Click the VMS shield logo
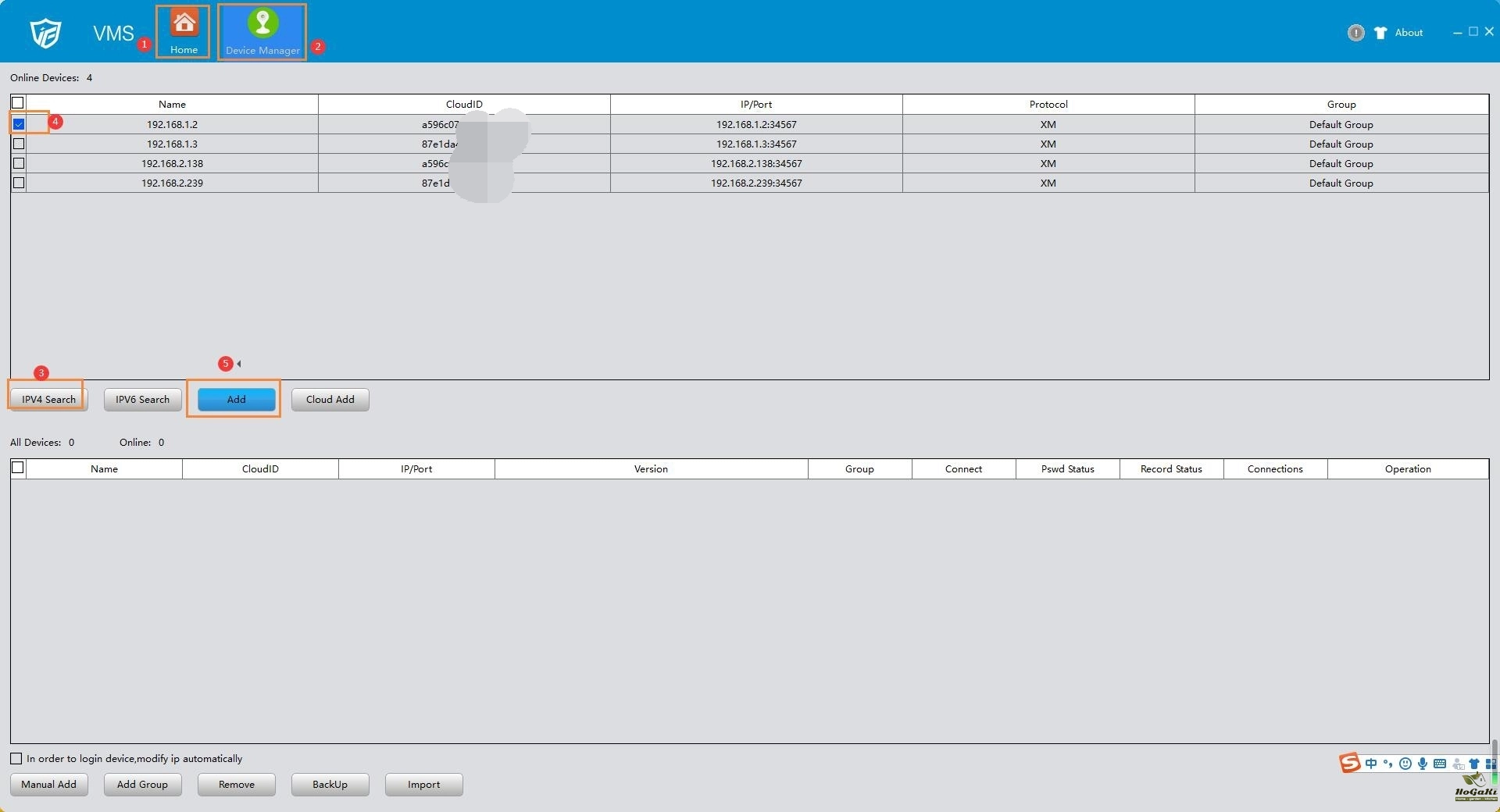 coord(45,33)
